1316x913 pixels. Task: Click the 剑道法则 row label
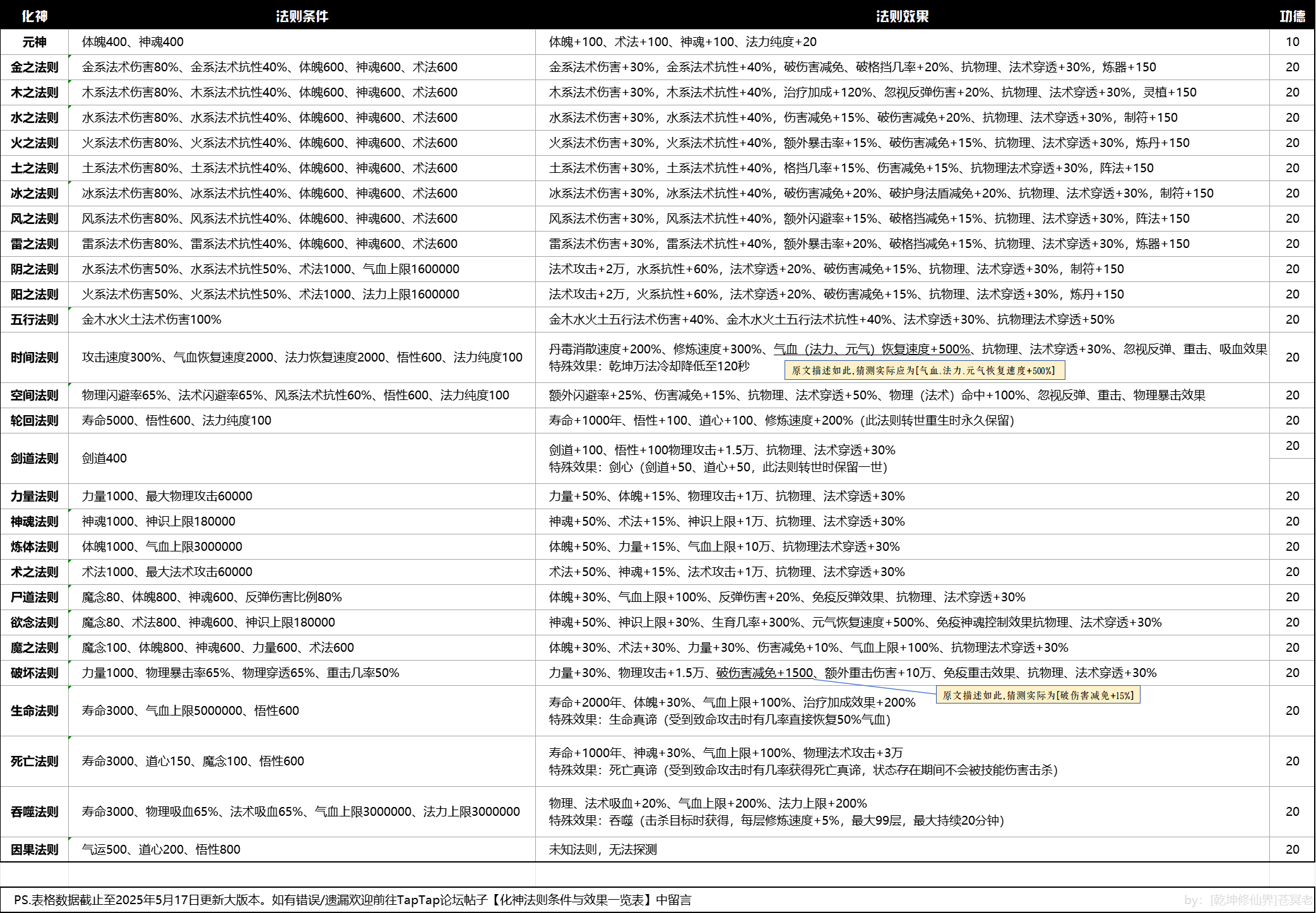[x=34, y=458]
